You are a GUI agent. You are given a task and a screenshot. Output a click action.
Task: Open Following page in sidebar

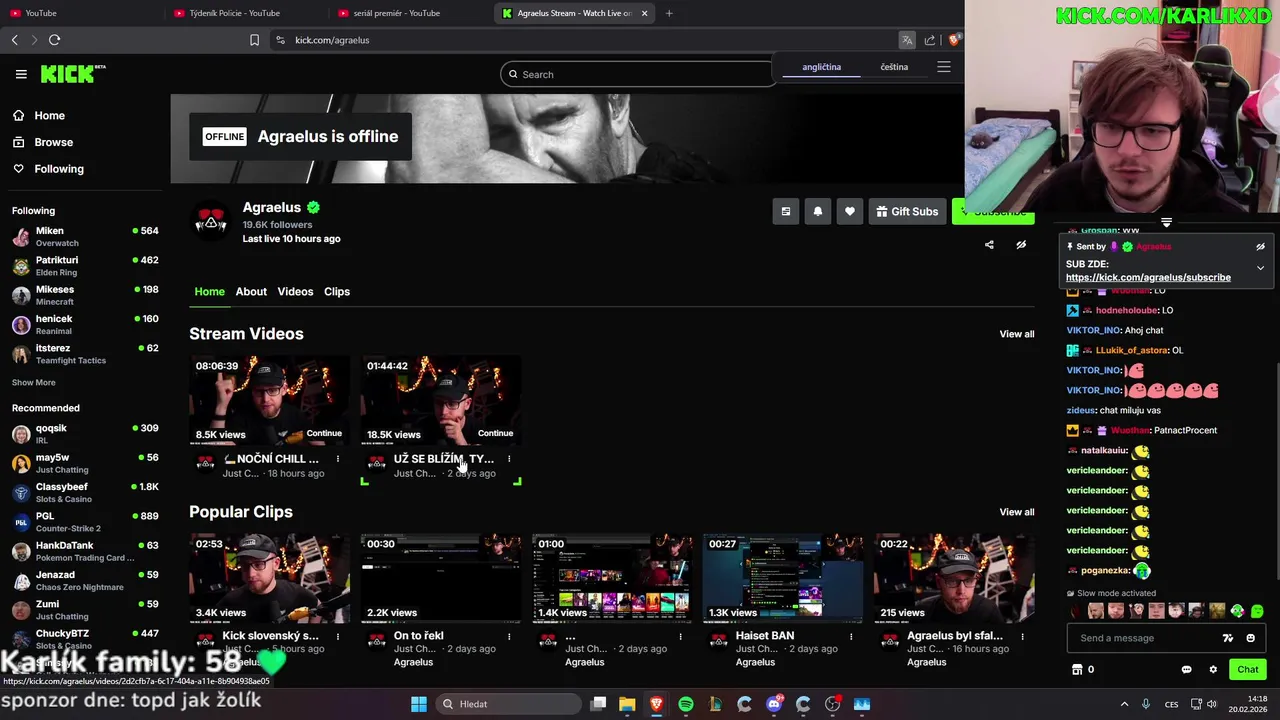coord(59,169)
